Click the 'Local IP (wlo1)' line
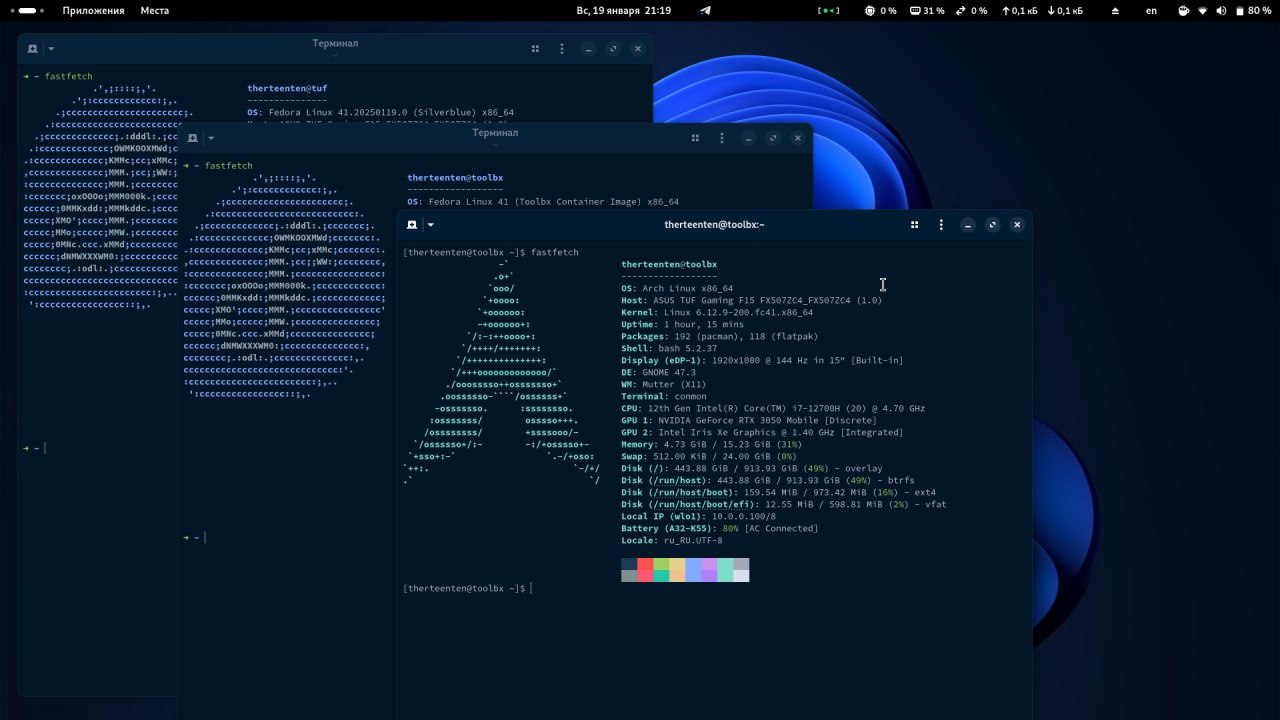This screenshot has height=720, width=1280. [x=698, y=517]
